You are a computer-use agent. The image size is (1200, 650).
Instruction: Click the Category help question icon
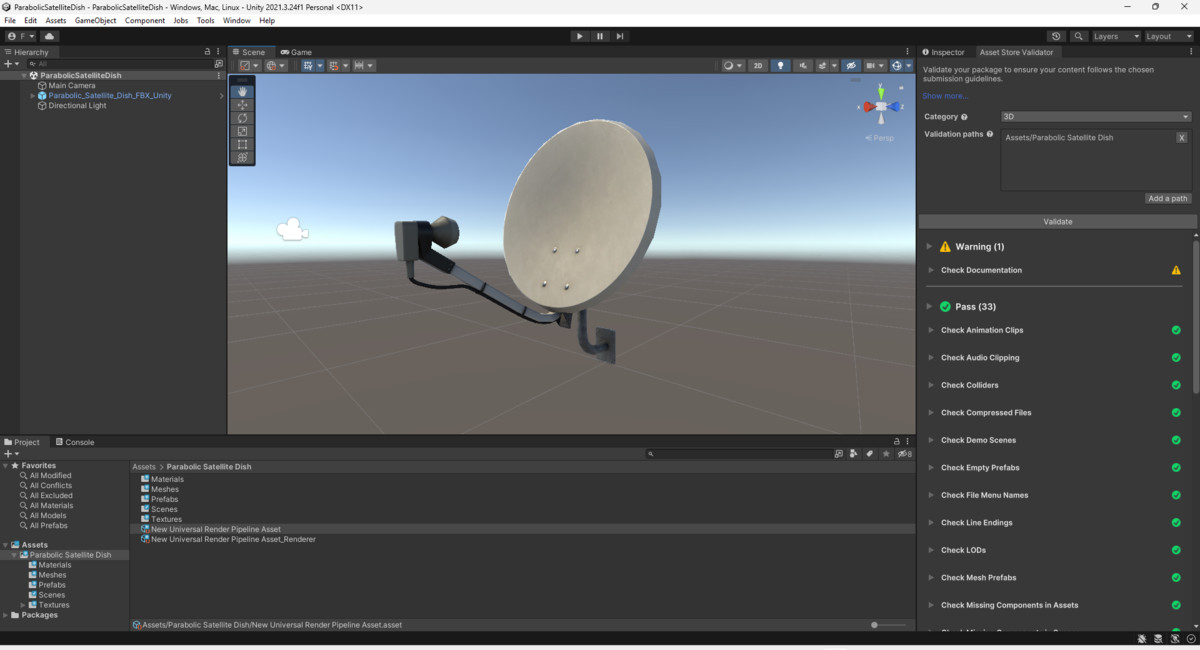tap(964, 117)
